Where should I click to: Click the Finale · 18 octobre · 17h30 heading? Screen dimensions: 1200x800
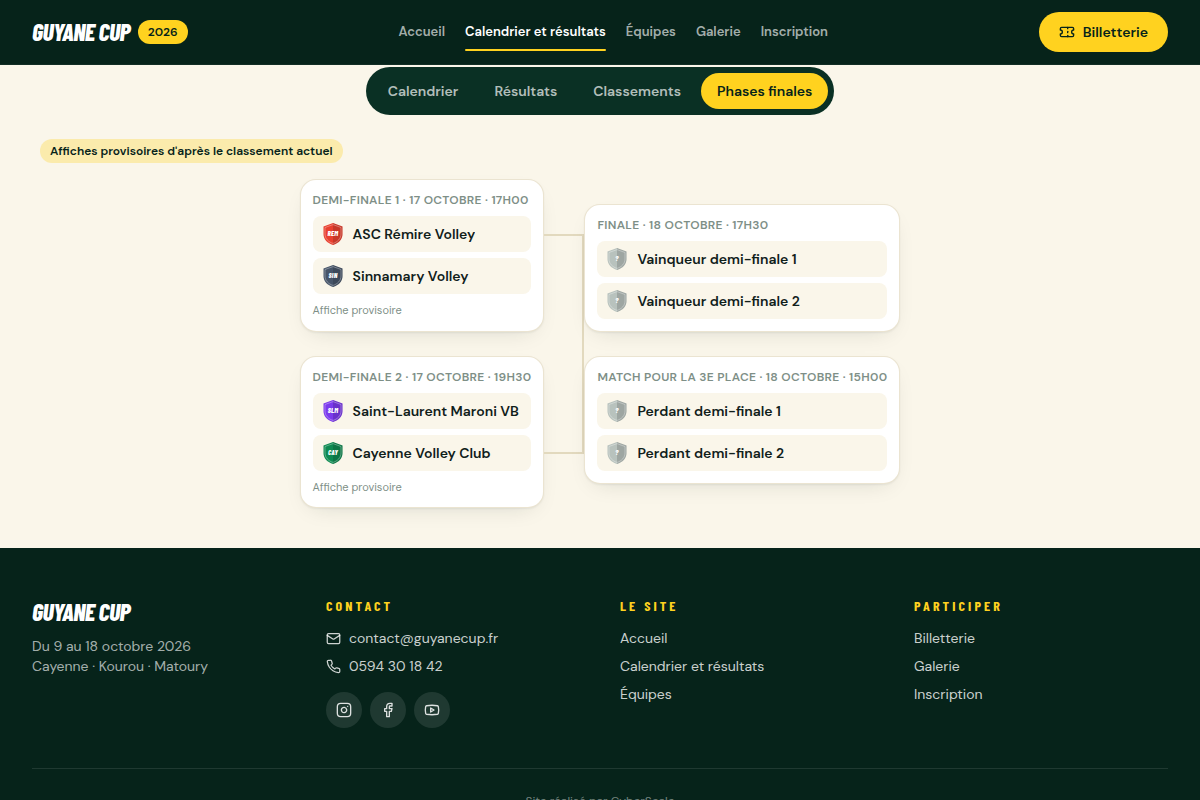pyautogui.click(x=683, y=225)
